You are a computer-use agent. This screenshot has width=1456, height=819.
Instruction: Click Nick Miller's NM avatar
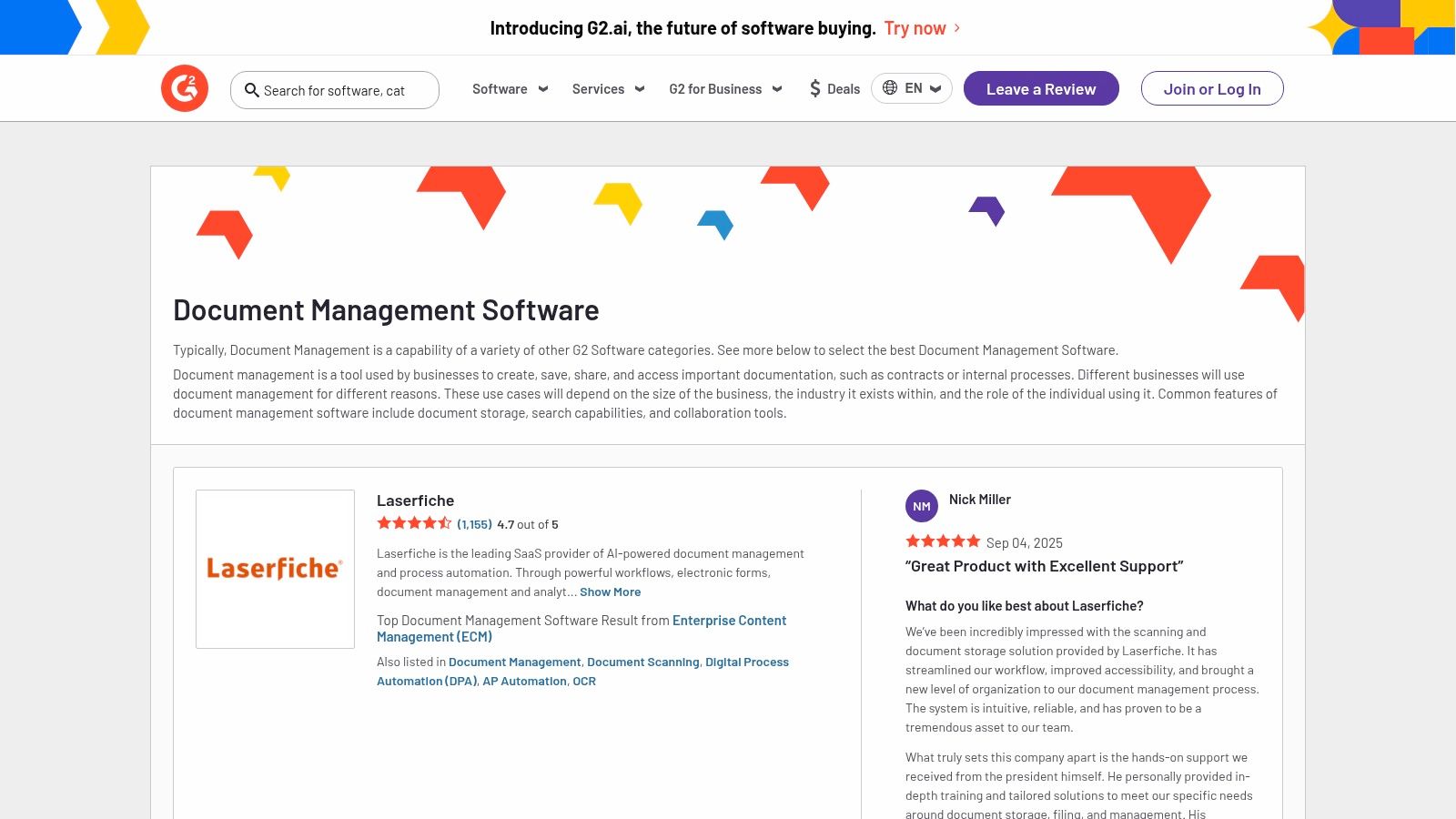pyautogui.click(x=922, y=505)
